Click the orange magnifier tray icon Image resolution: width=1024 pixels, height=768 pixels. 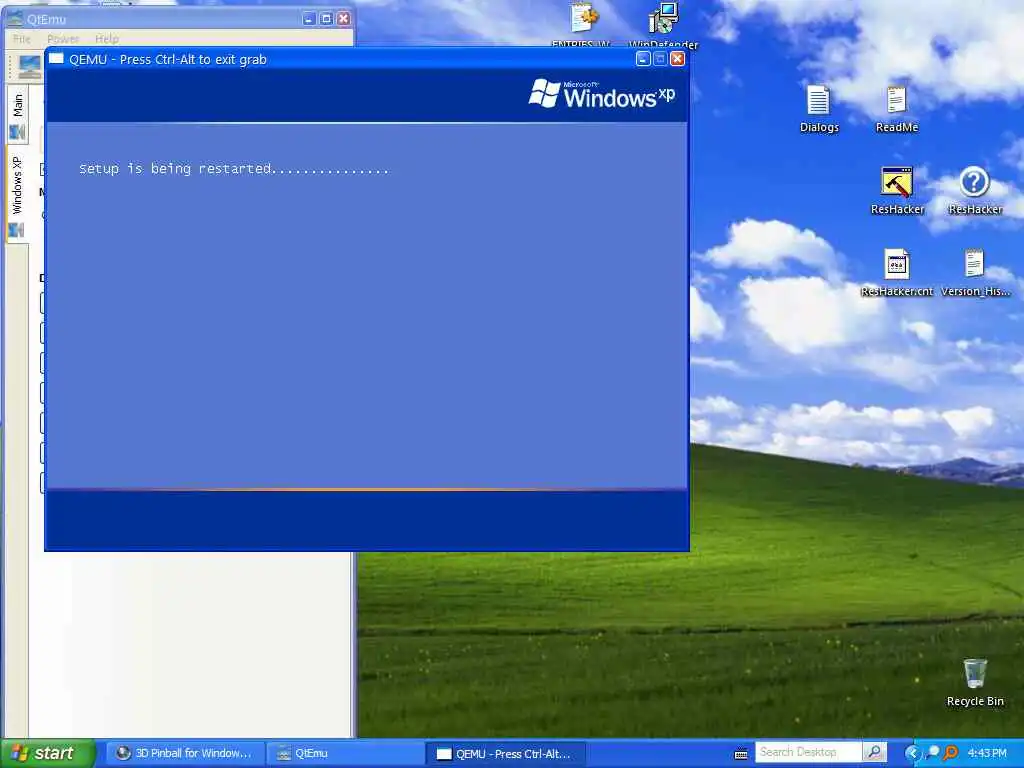pyautogui.click(x=950, y=753)
